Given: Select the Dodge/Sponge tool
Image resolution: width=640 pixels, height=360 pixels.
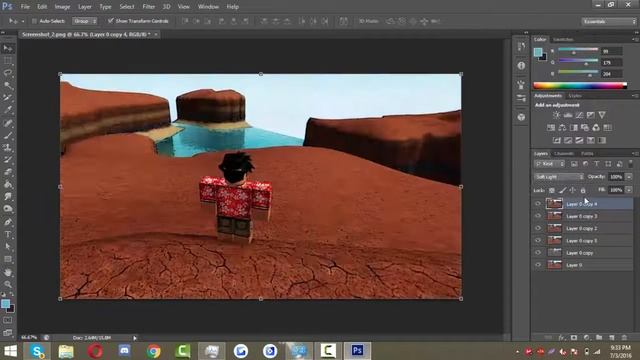Looking at the screenshot, I should [8, 209].
